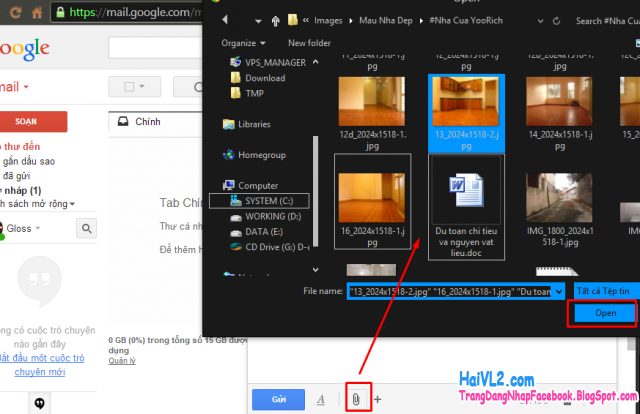
Task: Click Mau Nha Dep in breadcrumb path
Action: pyautogui.click(x=386, y=21)
